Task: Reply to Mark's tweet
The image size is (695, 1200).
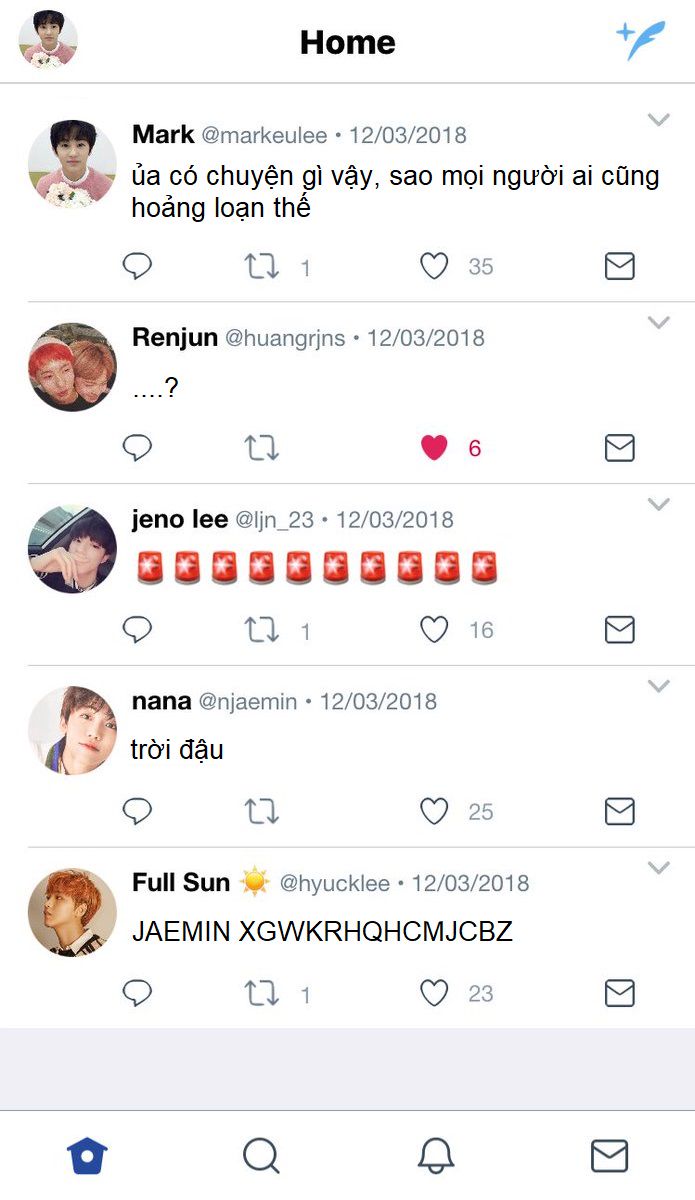Action: tap(137, 266)
